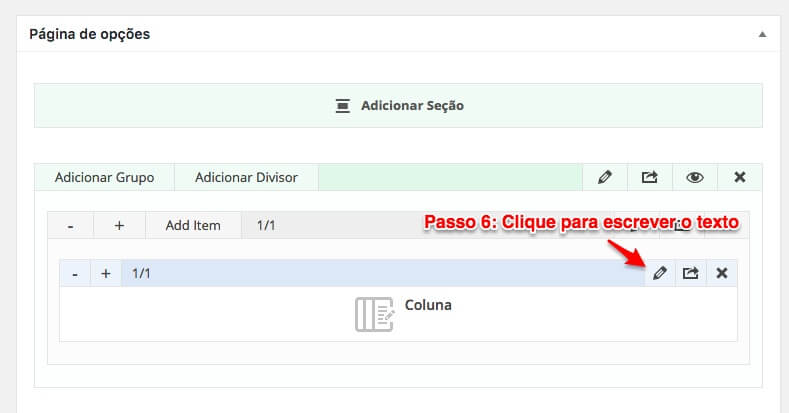Increase group width with the plus button
This screenshot has width=789, height=413.
(119, 225)
